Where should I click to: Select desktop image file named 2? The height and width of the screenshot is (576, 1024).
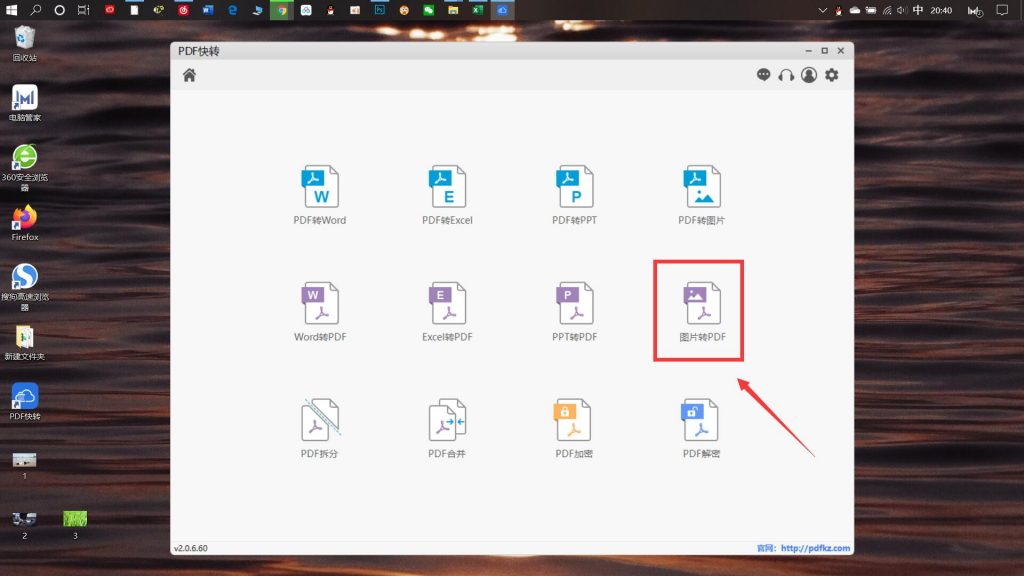[25, 526]
